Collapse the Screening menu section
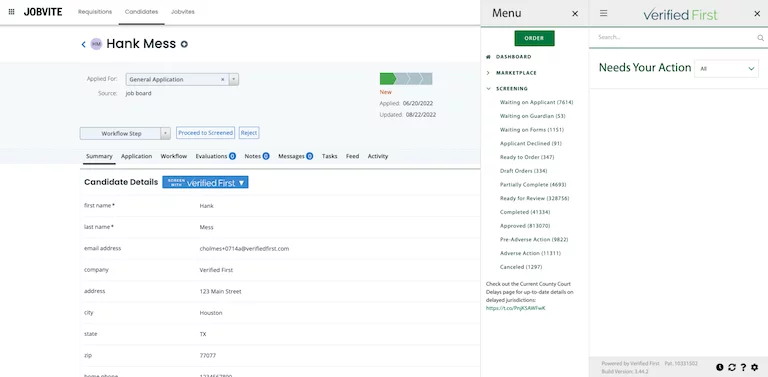Screen dimensions: 768x377 click(x=488, y=89)
